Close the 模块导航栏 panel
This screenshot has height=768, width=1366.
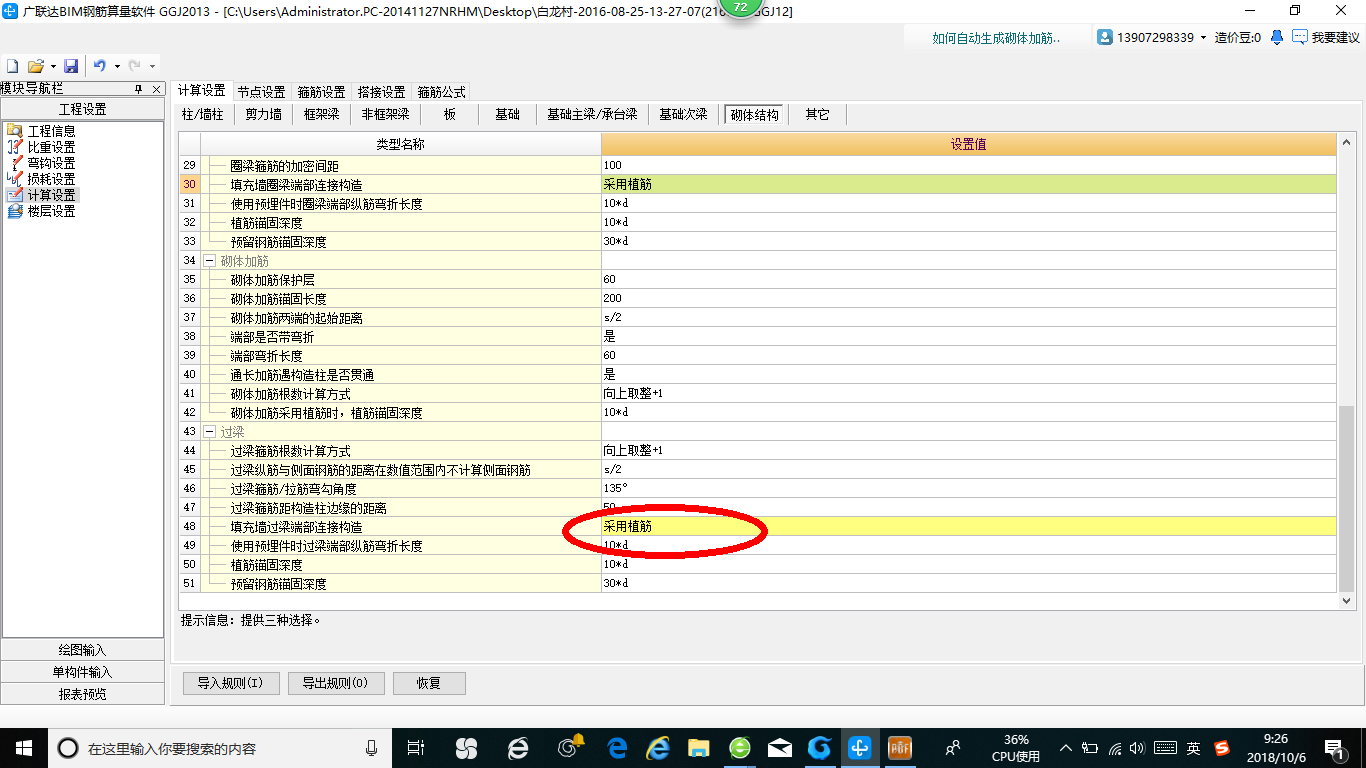tap(156, 89)
